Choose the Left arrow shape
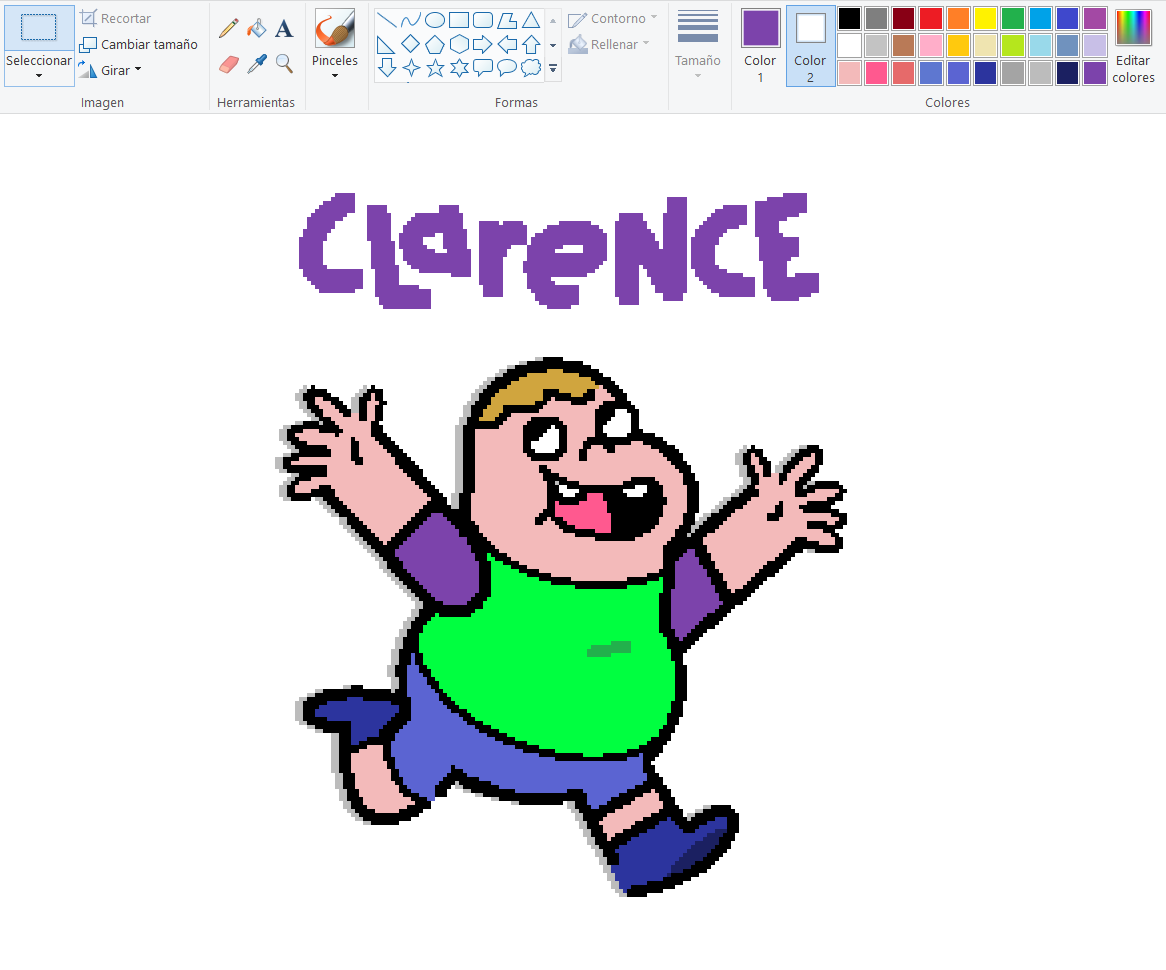This screenshot has width=1166, height=970. coord(507,45)
